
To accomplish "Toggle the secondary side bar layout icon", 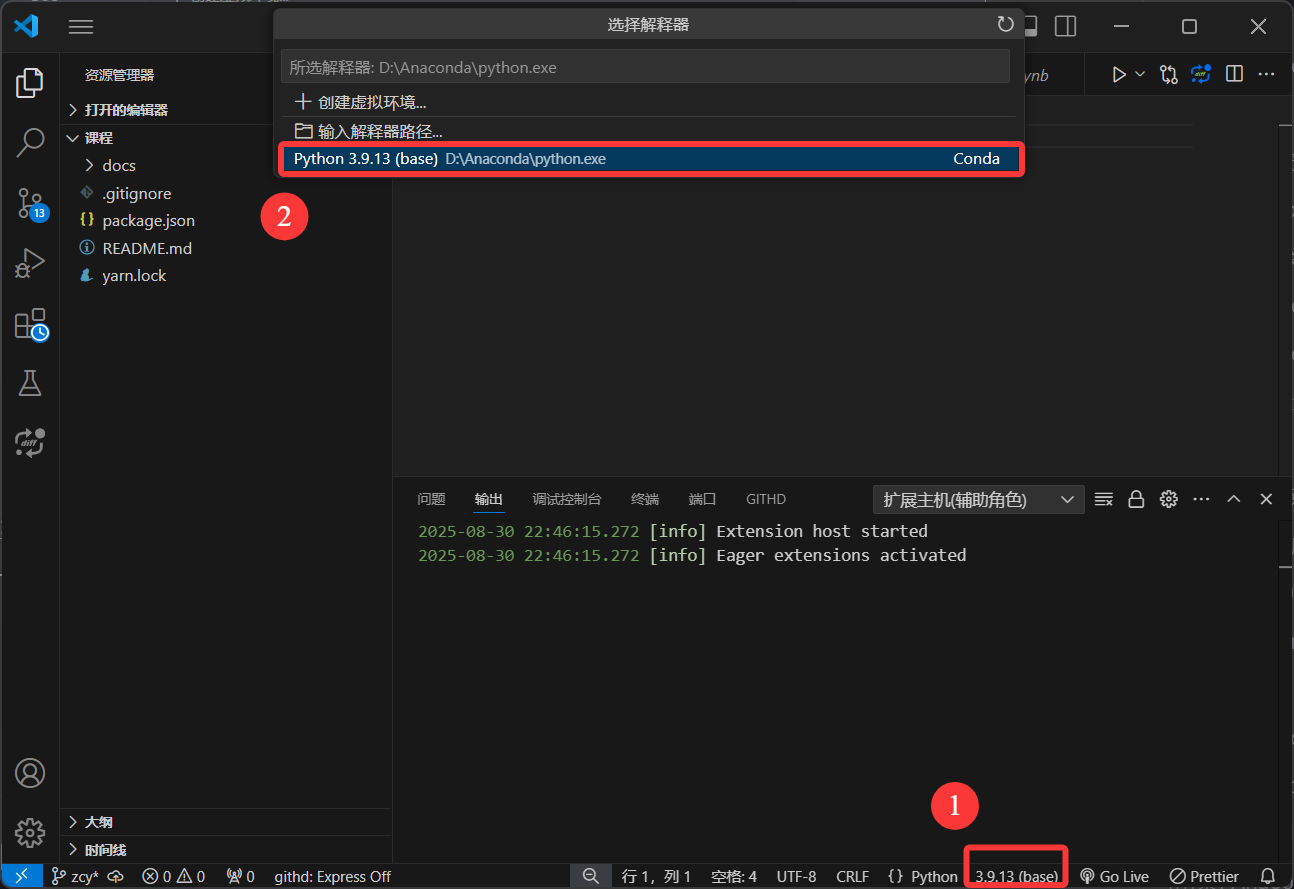I will 1066,26.
